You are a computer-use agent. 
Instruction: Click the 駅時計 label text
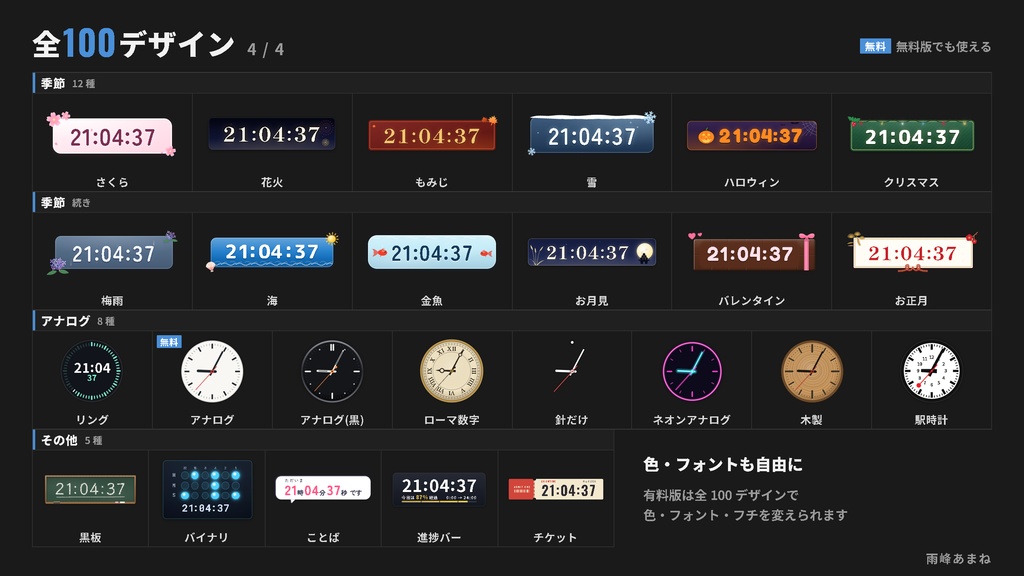[931, 420]
